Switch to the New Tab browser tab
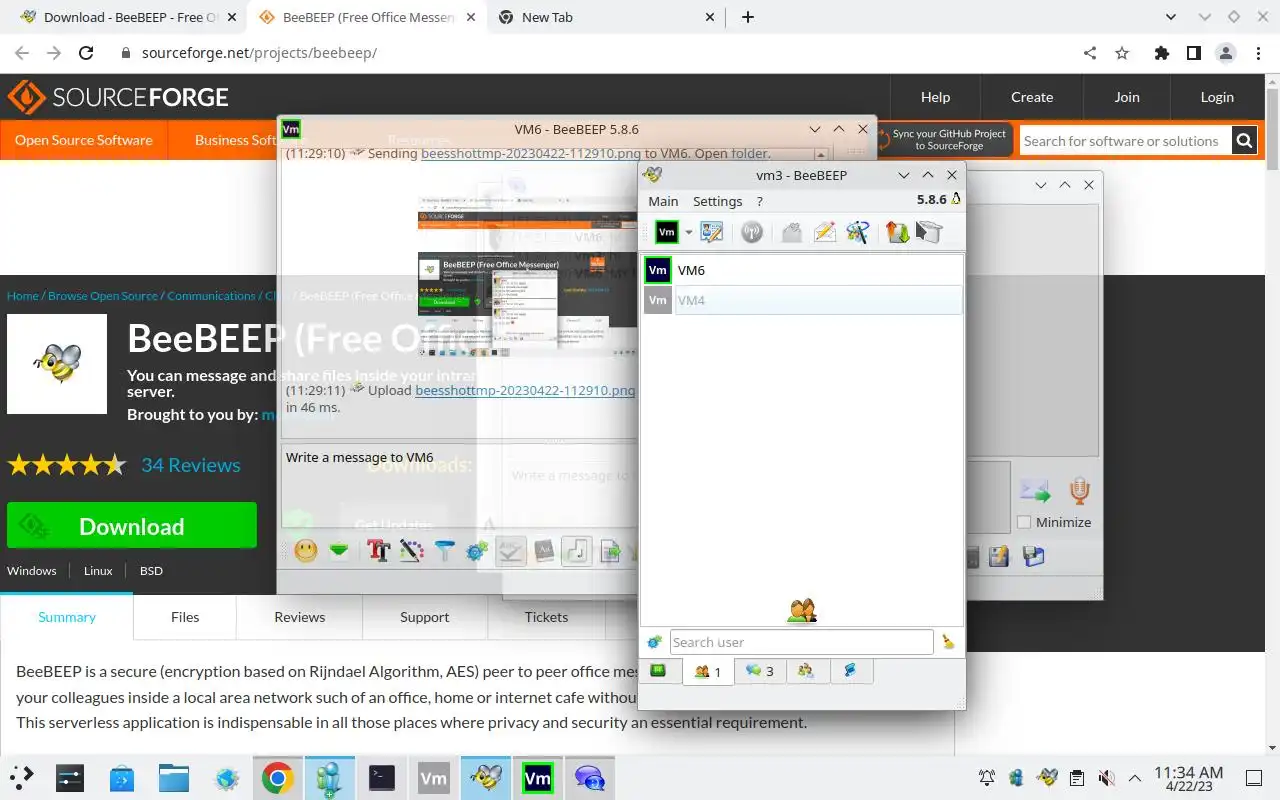Screen dimensions: 1280x800 [x=606, y=17]
